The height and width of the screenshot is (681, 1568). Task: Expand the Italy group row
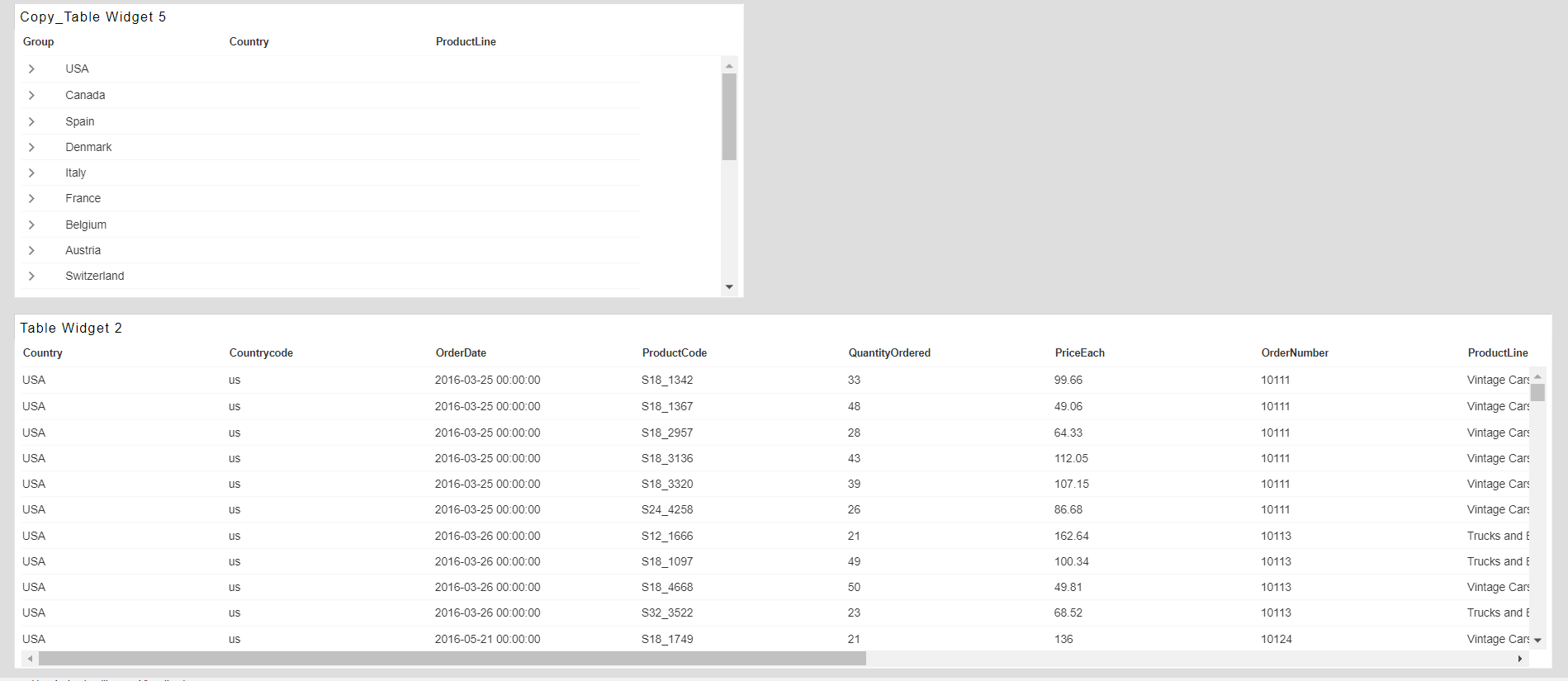tap(31, 173)
